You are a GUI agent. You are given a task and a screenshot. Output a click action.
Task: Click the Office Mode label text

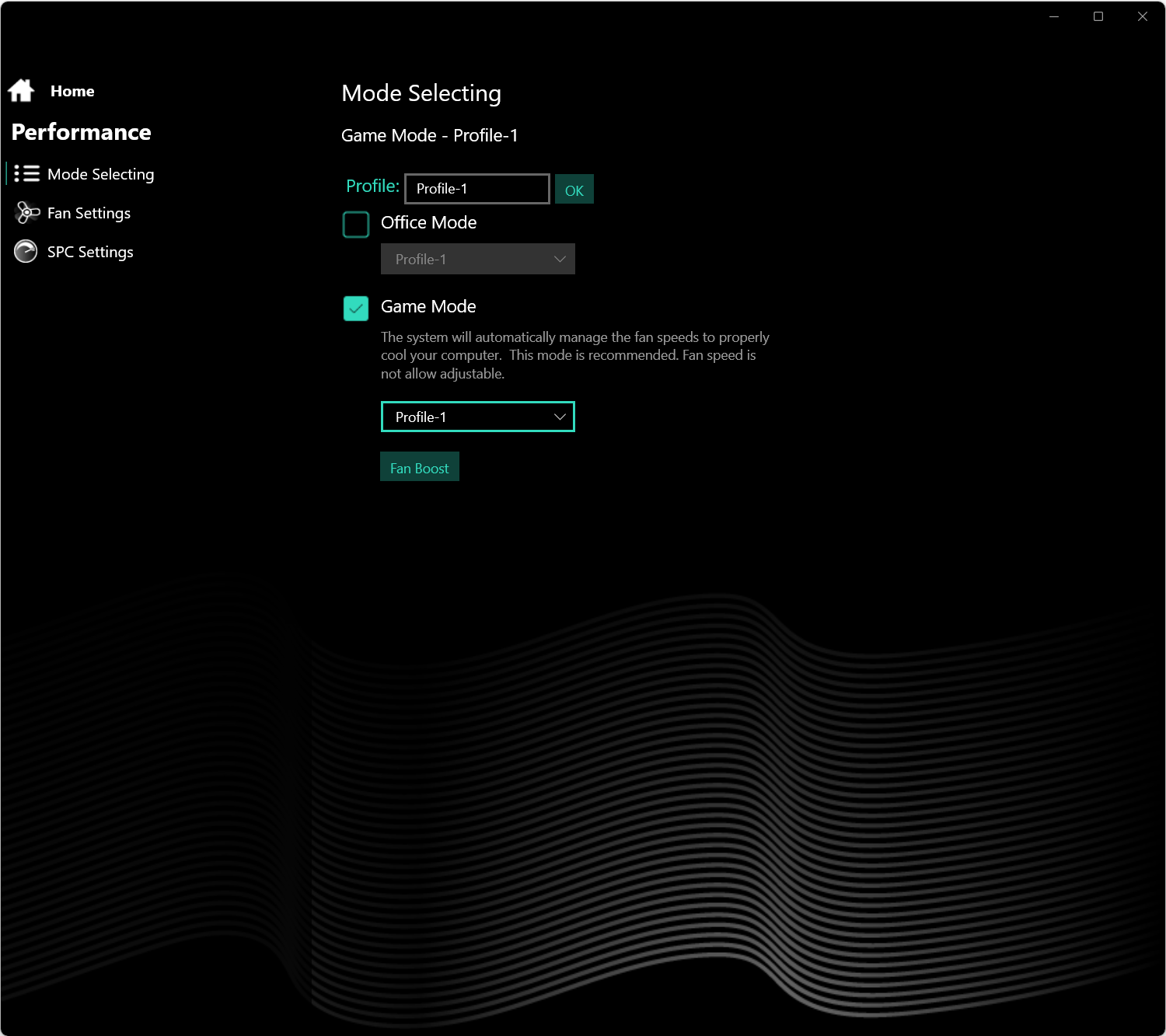tap(428, 222)
